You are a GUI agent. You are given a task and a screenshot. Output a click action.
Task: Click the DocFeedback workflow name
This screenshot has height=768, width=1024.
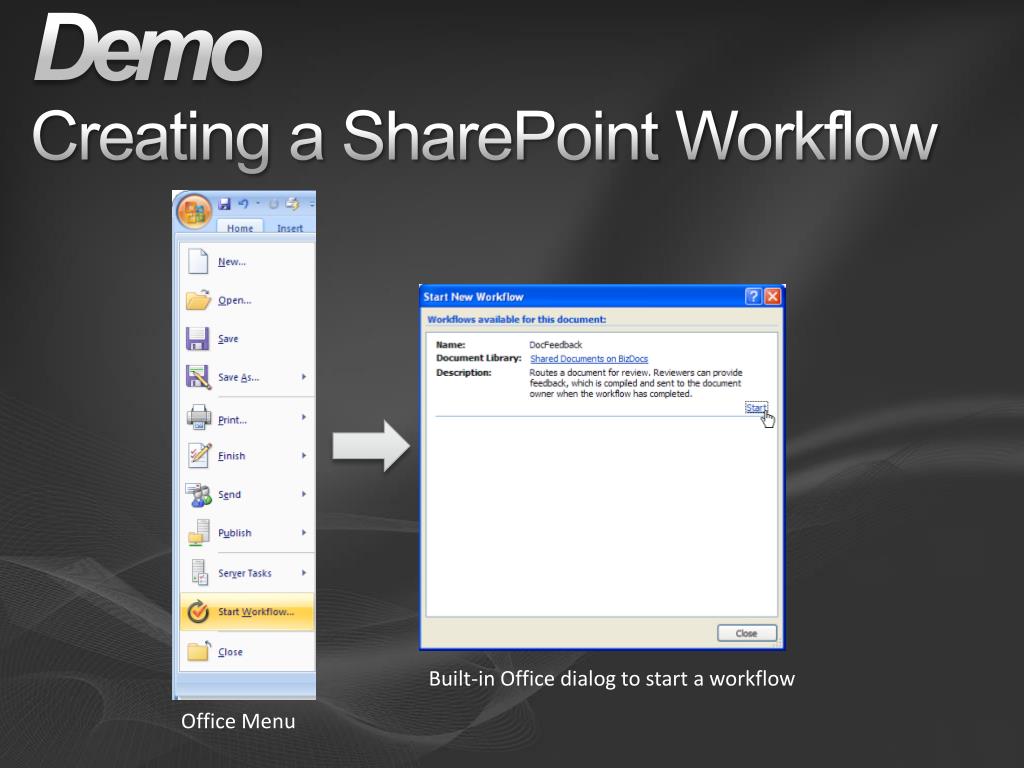[555, 345]
